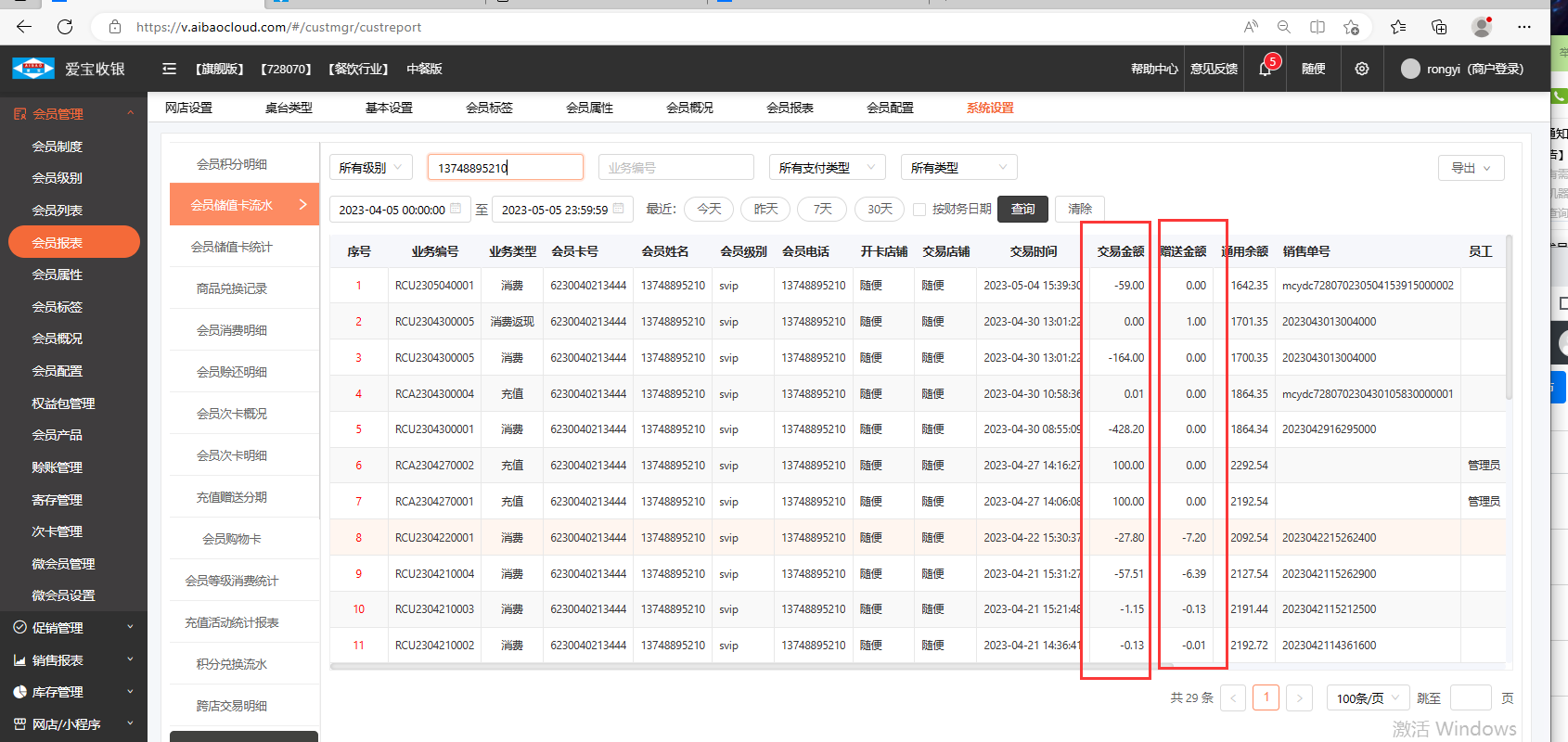Screen dimensions: 1568x742
Task: Expand the 所有支付类型 dropdown
Action: (827, 168)
